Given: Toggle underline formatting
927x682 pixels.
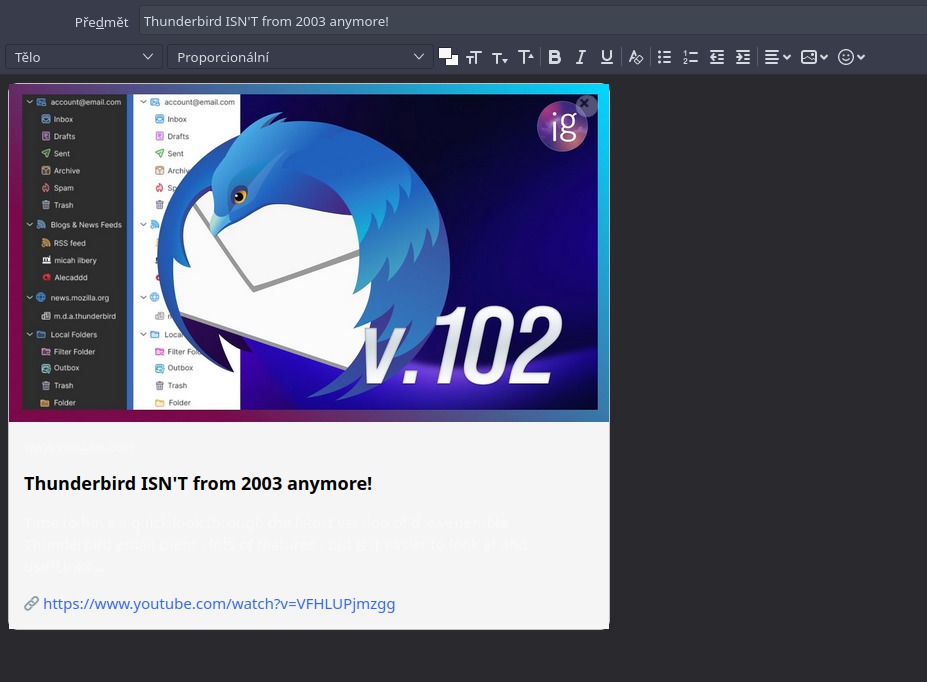Looking at the screenshot, I should tap(607, 57).
